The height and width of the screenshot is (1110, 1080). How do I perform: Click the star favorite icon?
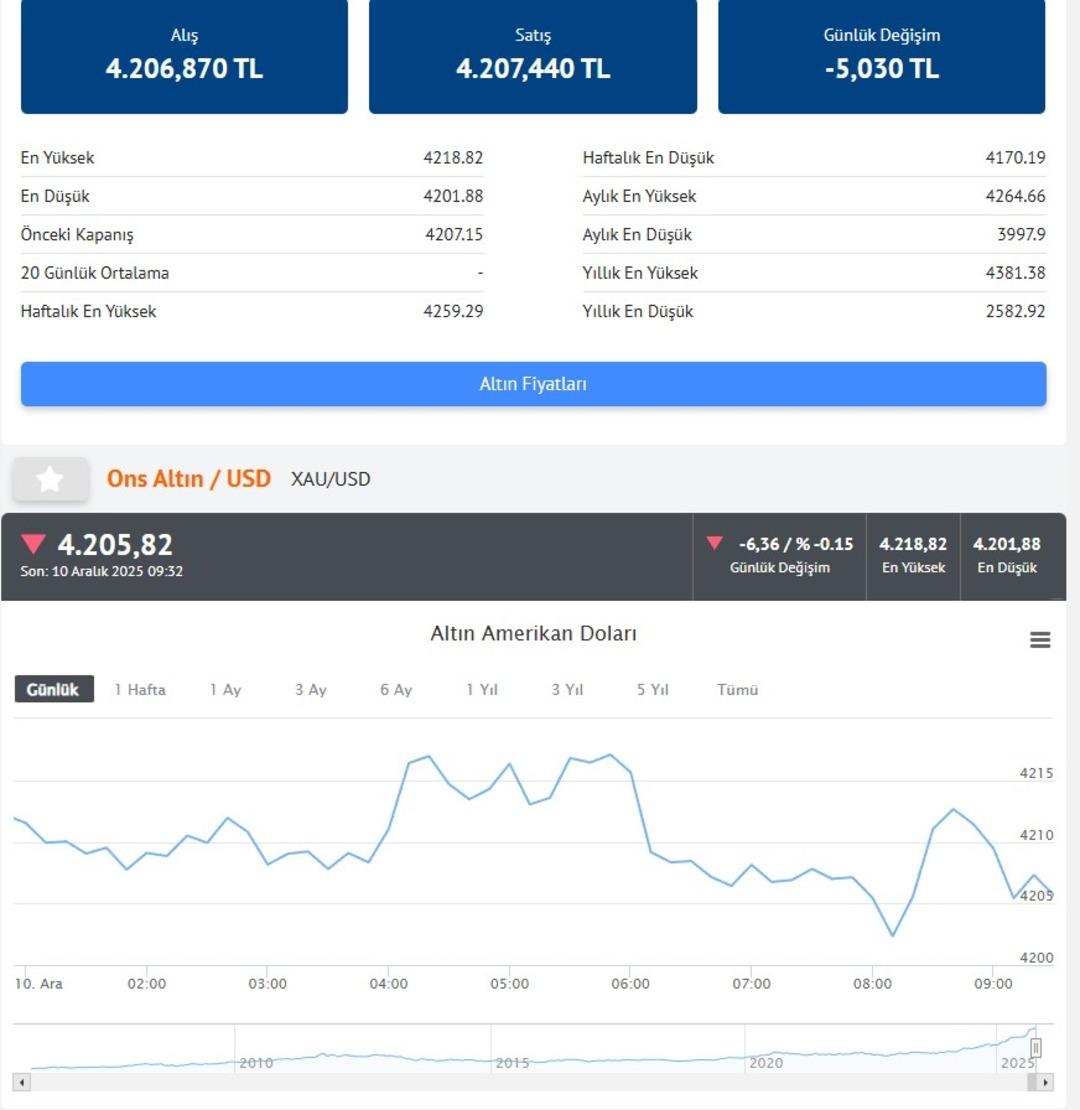pyautogui.click(x=50, y=480)
